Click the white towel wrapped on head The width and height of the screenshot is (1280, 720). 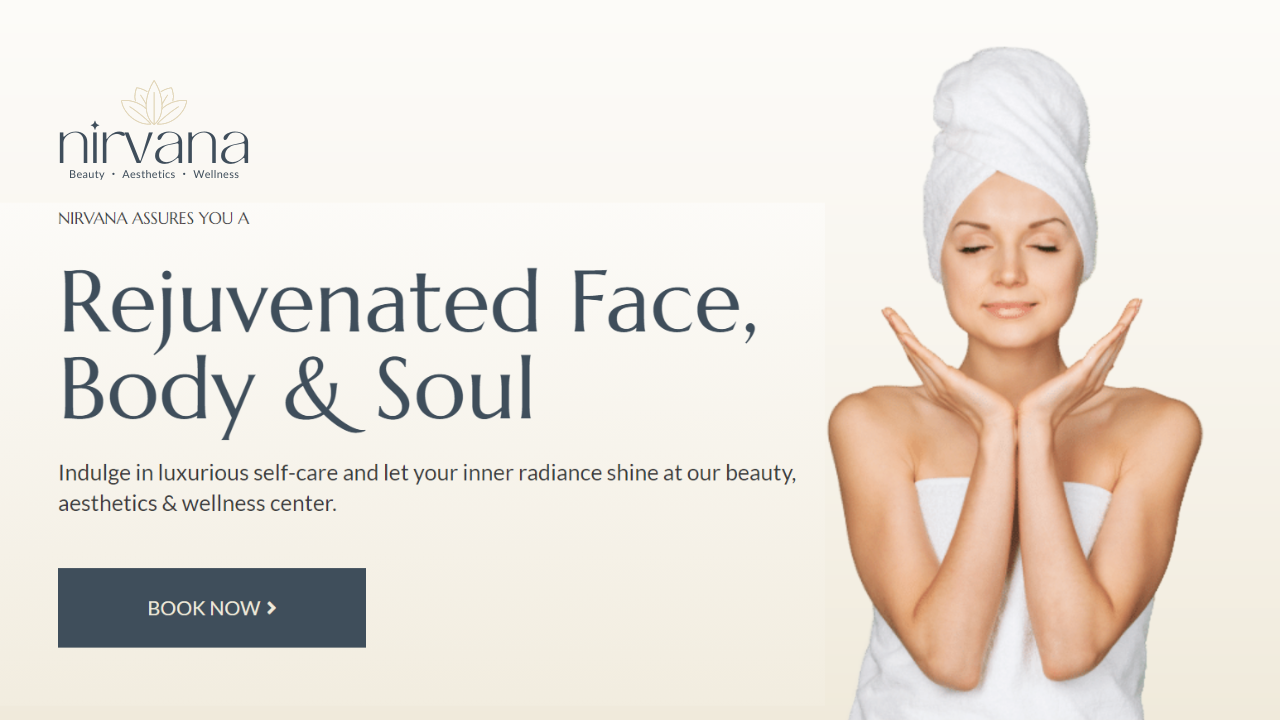[1012, 150]
